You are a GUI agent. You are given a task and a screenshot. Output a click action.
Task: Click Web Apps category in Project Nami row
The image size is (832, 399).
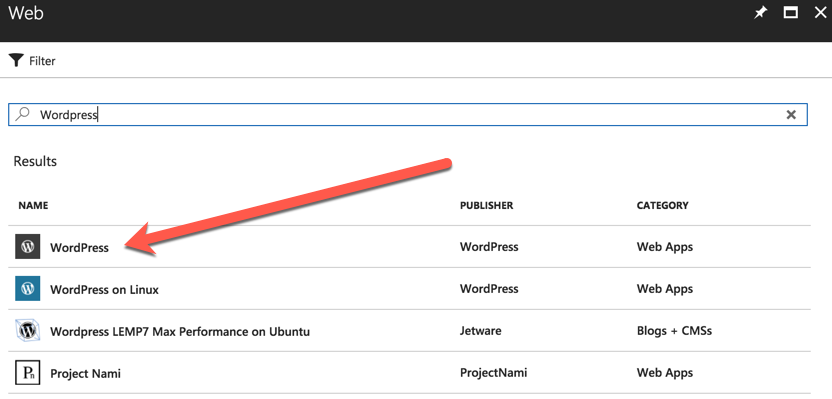665,373
